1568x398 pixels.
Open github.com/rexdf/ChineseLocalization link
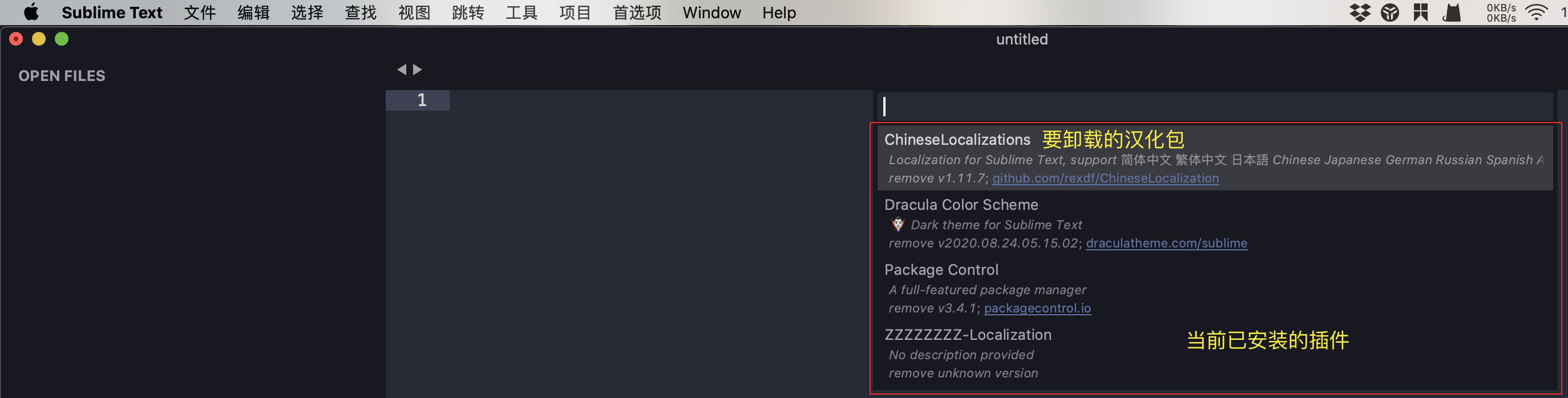[1105, 178]
